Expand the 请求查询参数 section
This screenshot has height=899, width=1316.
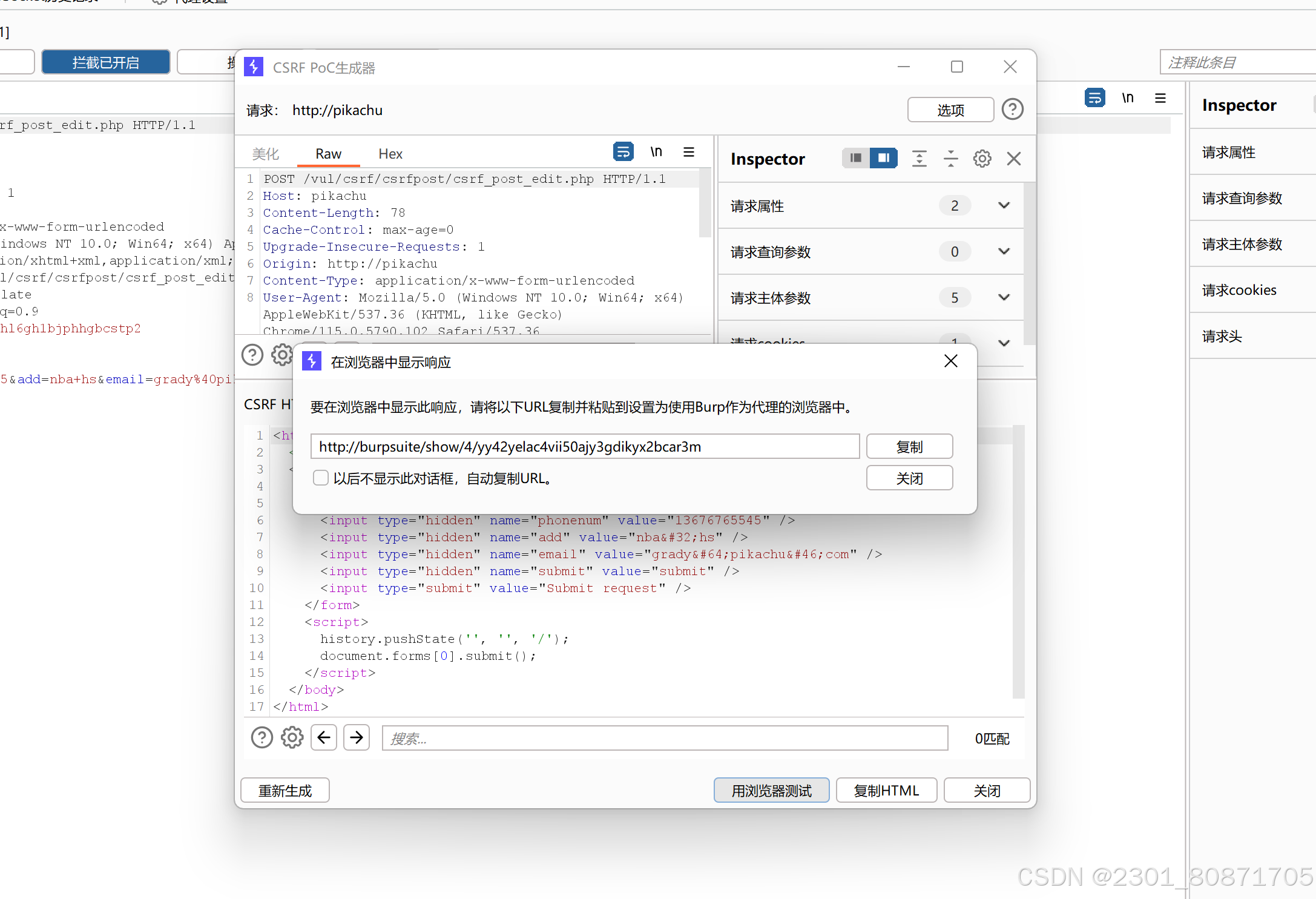(x=1004, y=252)
